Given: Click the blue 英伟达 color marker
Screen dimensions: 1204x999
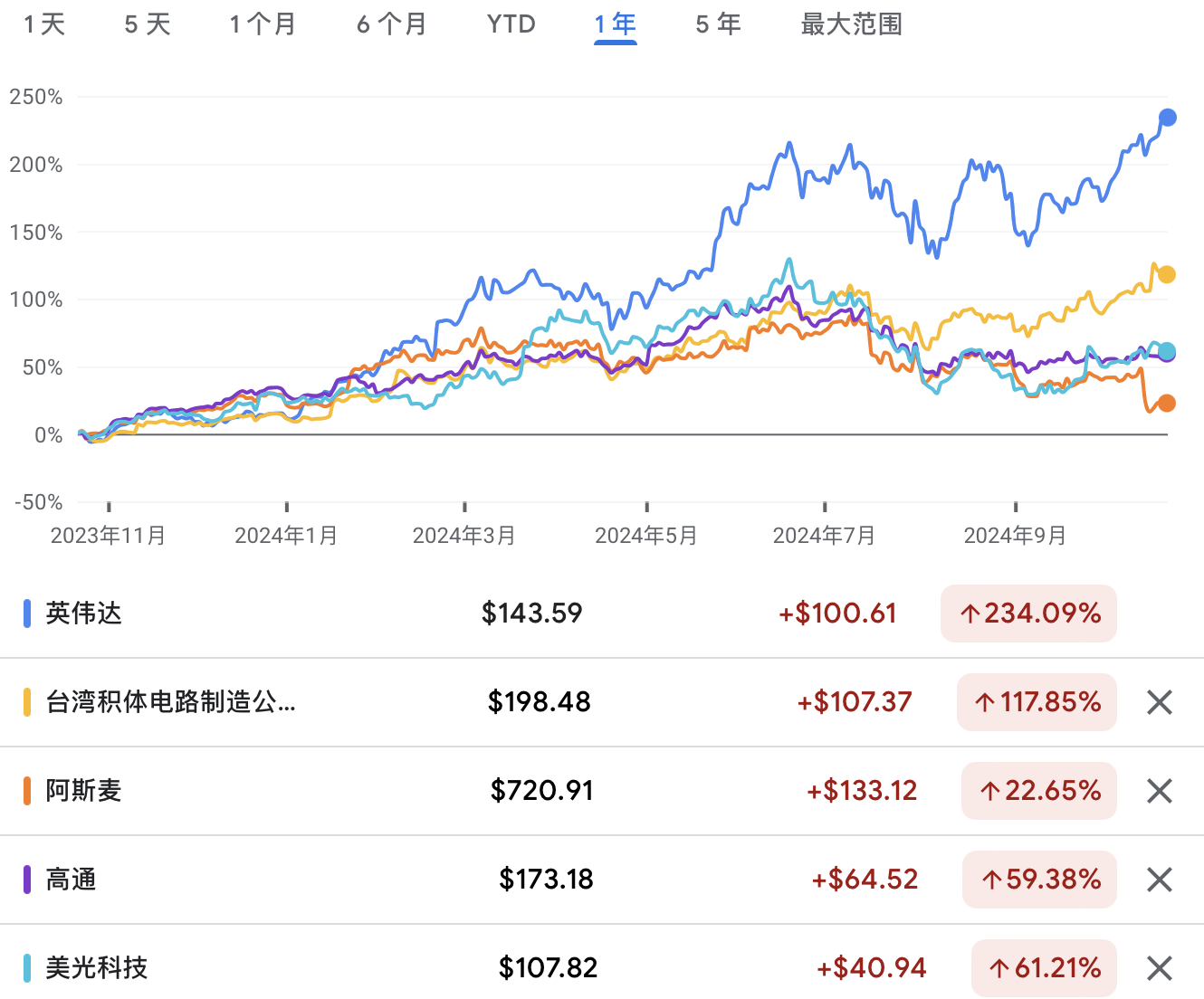Looking at the screenshot, I should [x=27, y=614].
